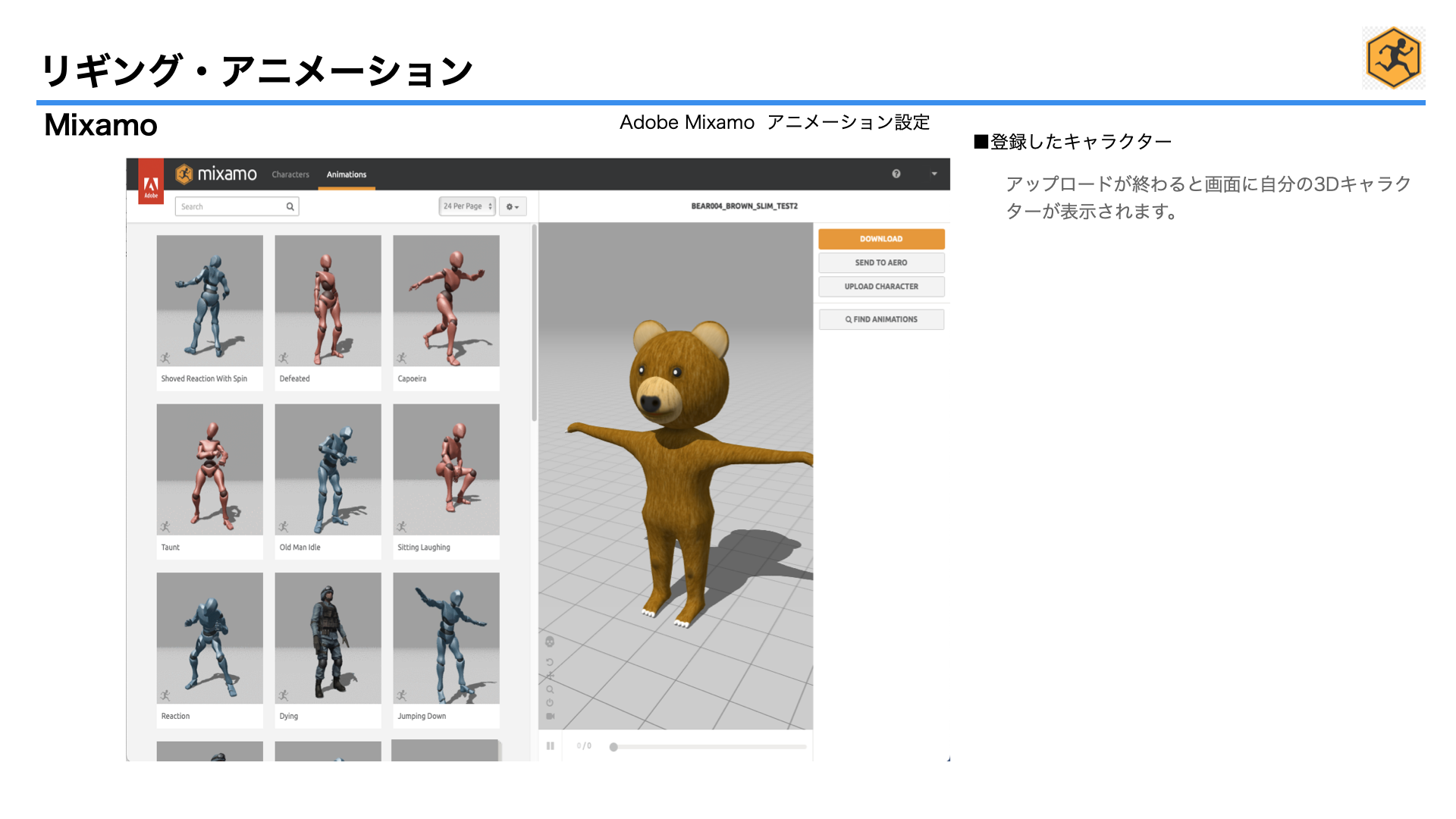Toggle the follow camera video icon
The image size is (1456, 819).
click(x=550, y=716)
